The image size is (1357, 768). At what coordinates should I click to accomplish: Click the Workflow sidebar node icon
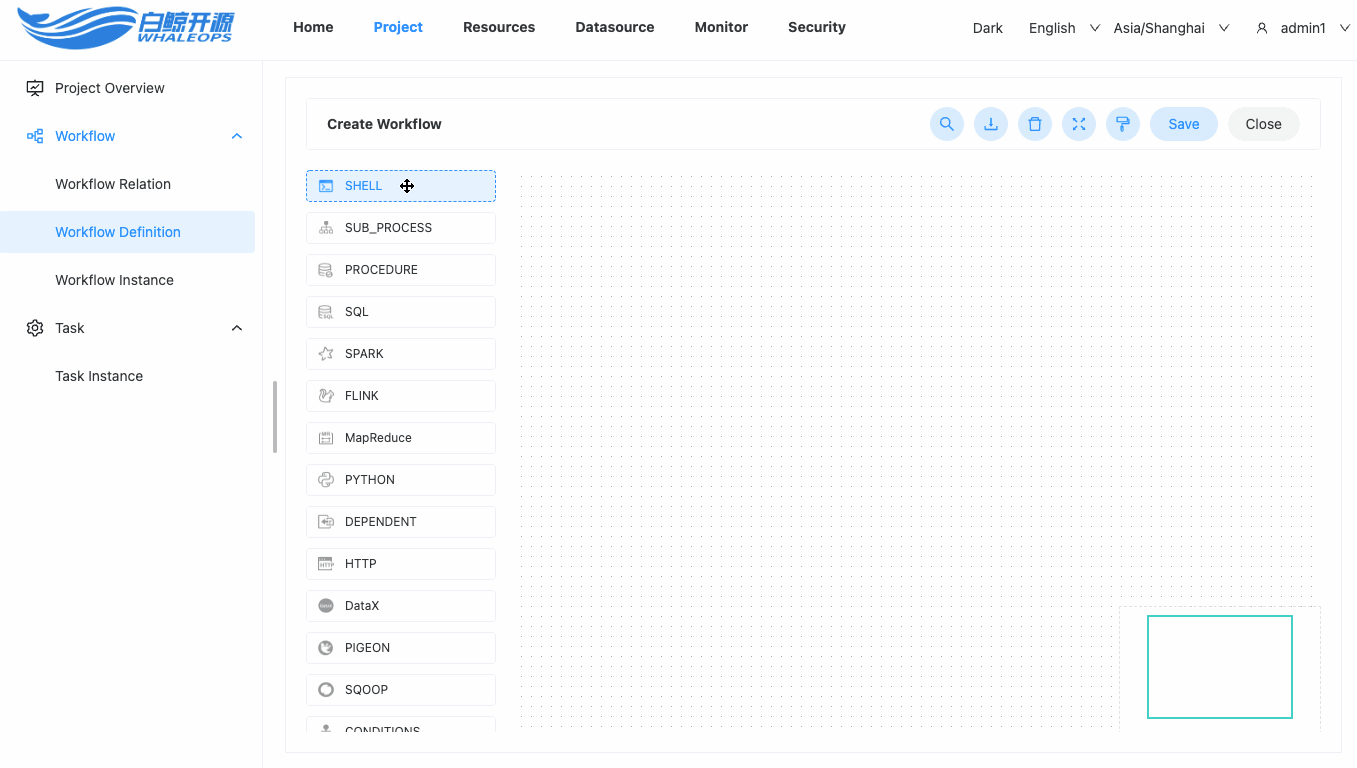pyautogui.click(x=35, y=136)
